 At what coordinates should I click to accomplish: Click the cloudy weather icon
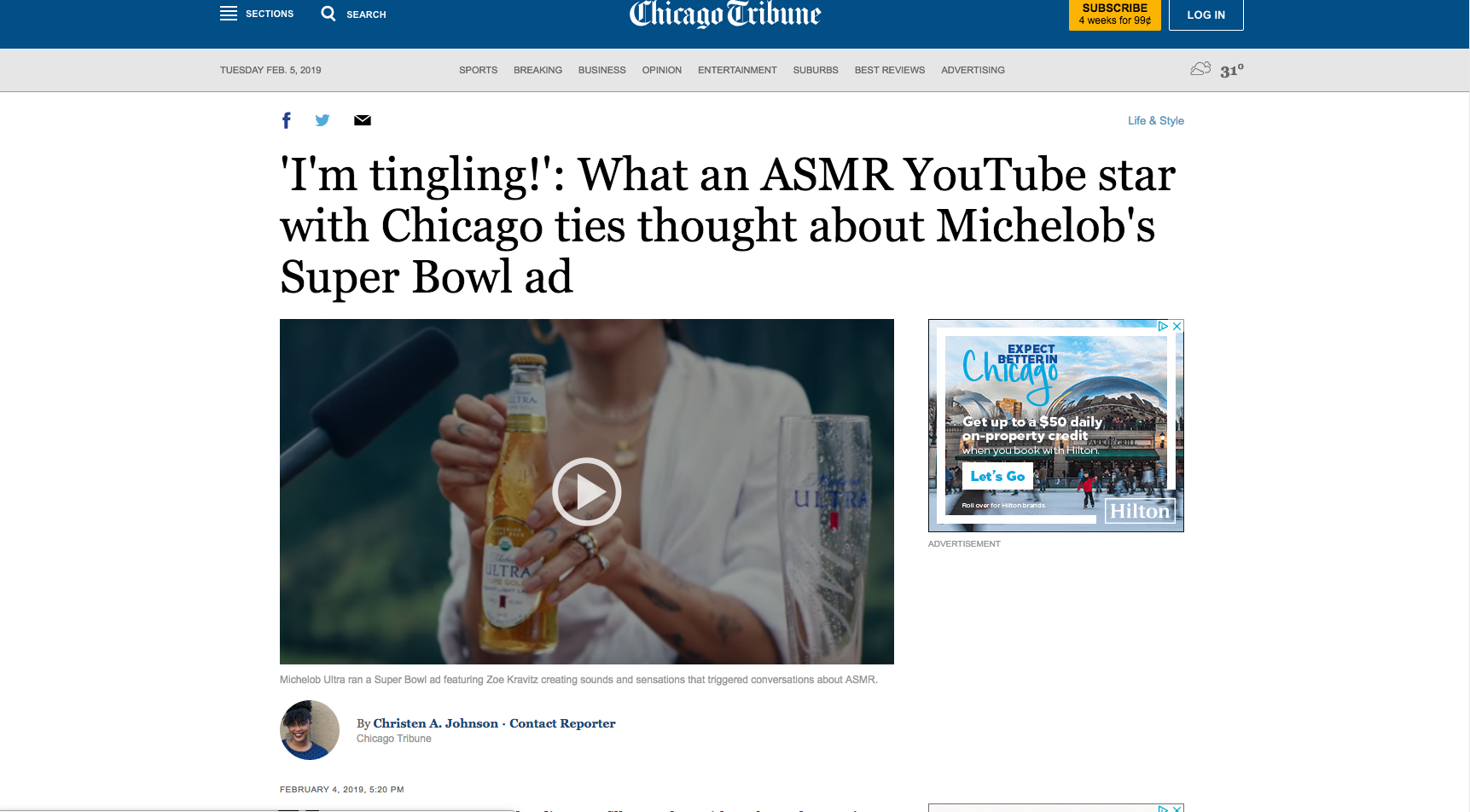pos(1200,69)
